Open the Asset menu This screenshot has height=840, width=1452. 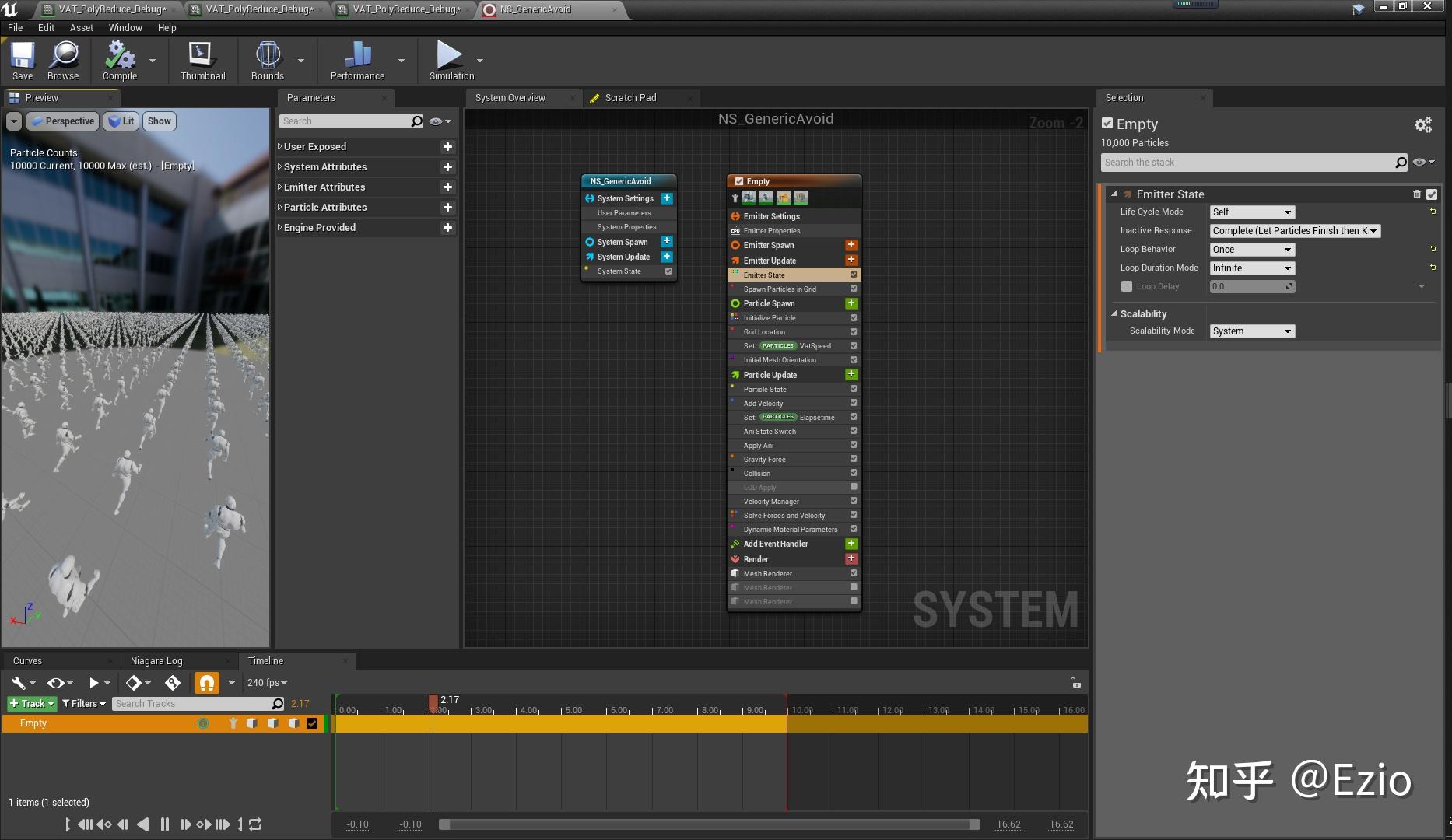(x=81, y=27)
